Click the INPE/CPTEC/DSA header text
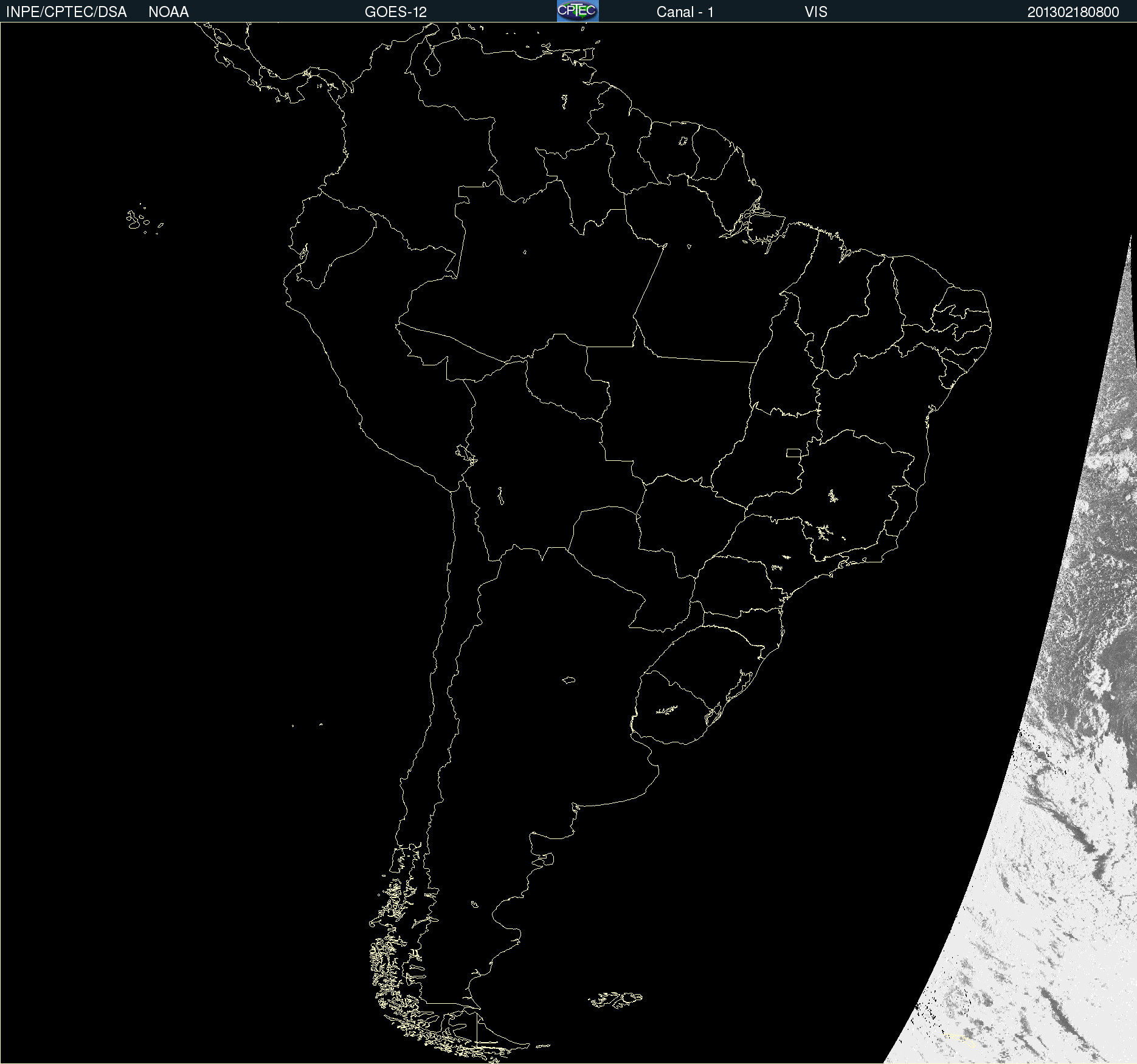The width and height of the screenshot is (1137, 1064). tap(66, 12)
